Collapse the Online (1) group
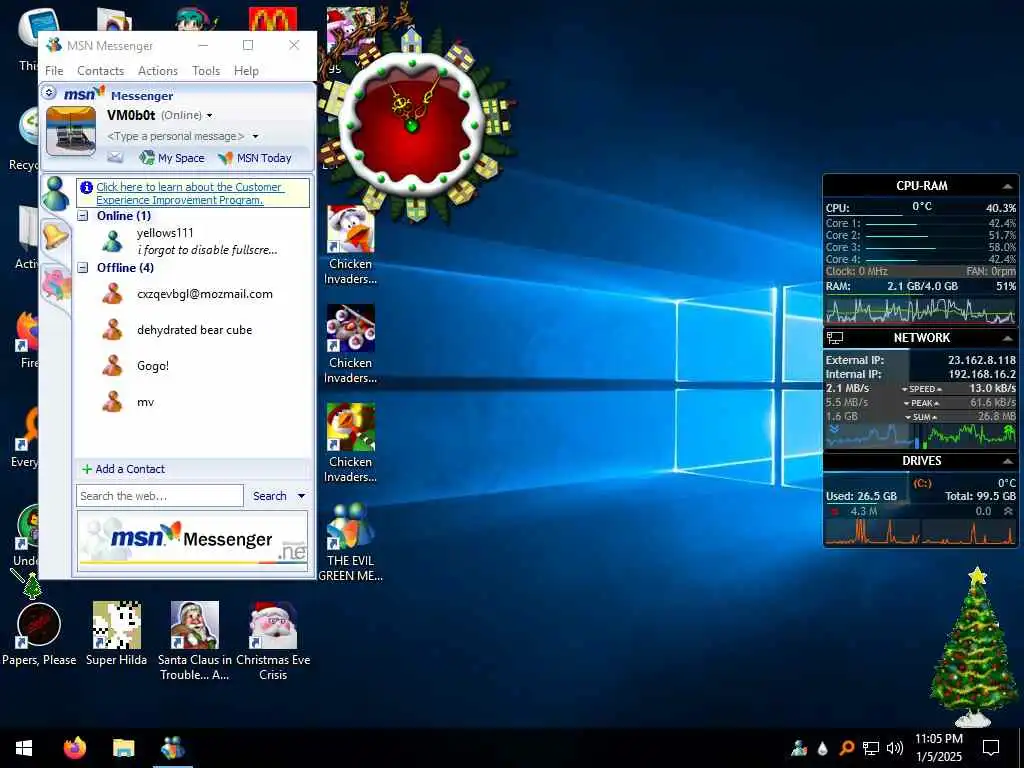 (83, 216)
